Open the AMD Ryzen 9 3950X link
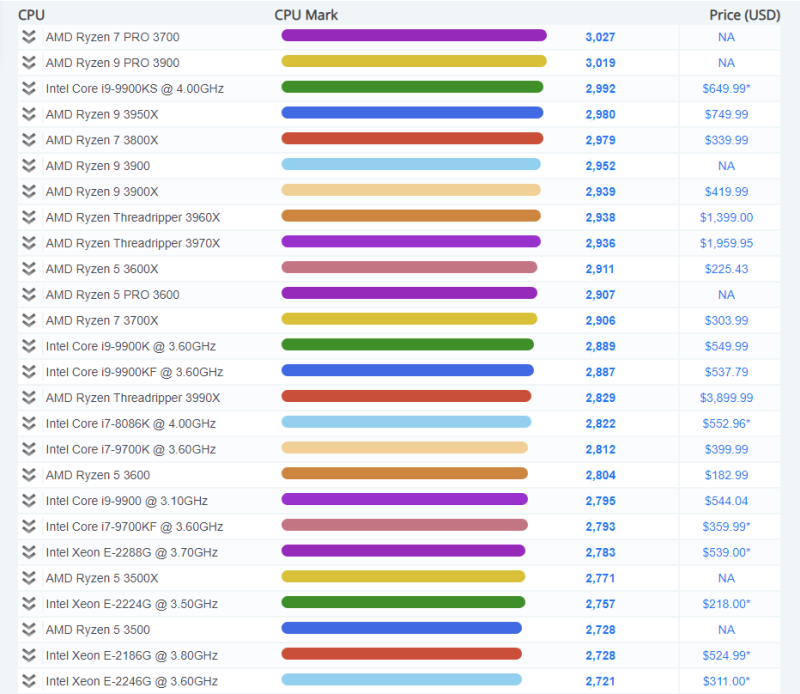Viewport: 800px width, 694px height. tap(102, 115)
